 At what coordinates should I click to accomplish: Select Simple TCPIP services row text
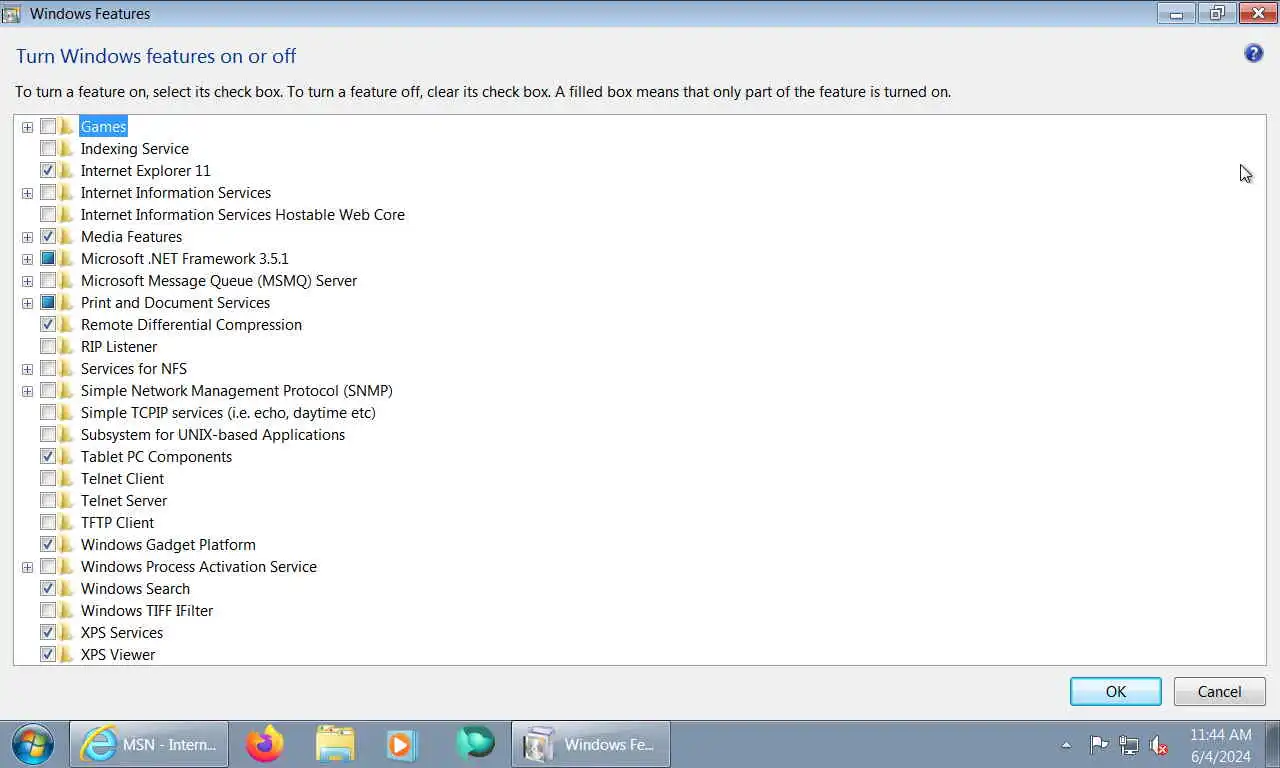[228, 413]
